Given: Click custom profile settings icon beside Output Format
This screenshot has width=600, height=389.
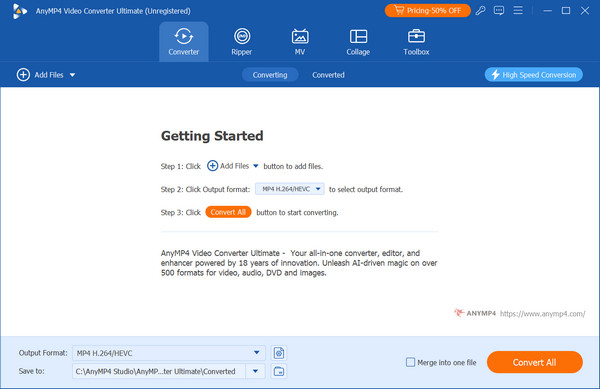Looking at the screenshot, I should click(x=279, y=353).
